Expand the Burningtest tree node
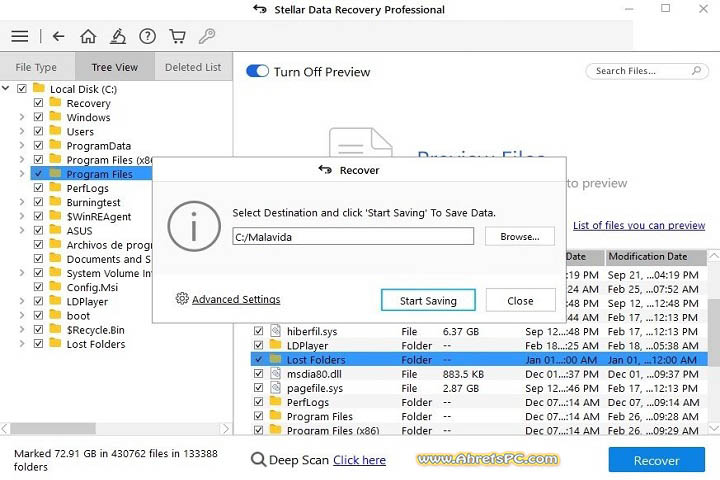 pyautogui.click(x=22, y=202)
